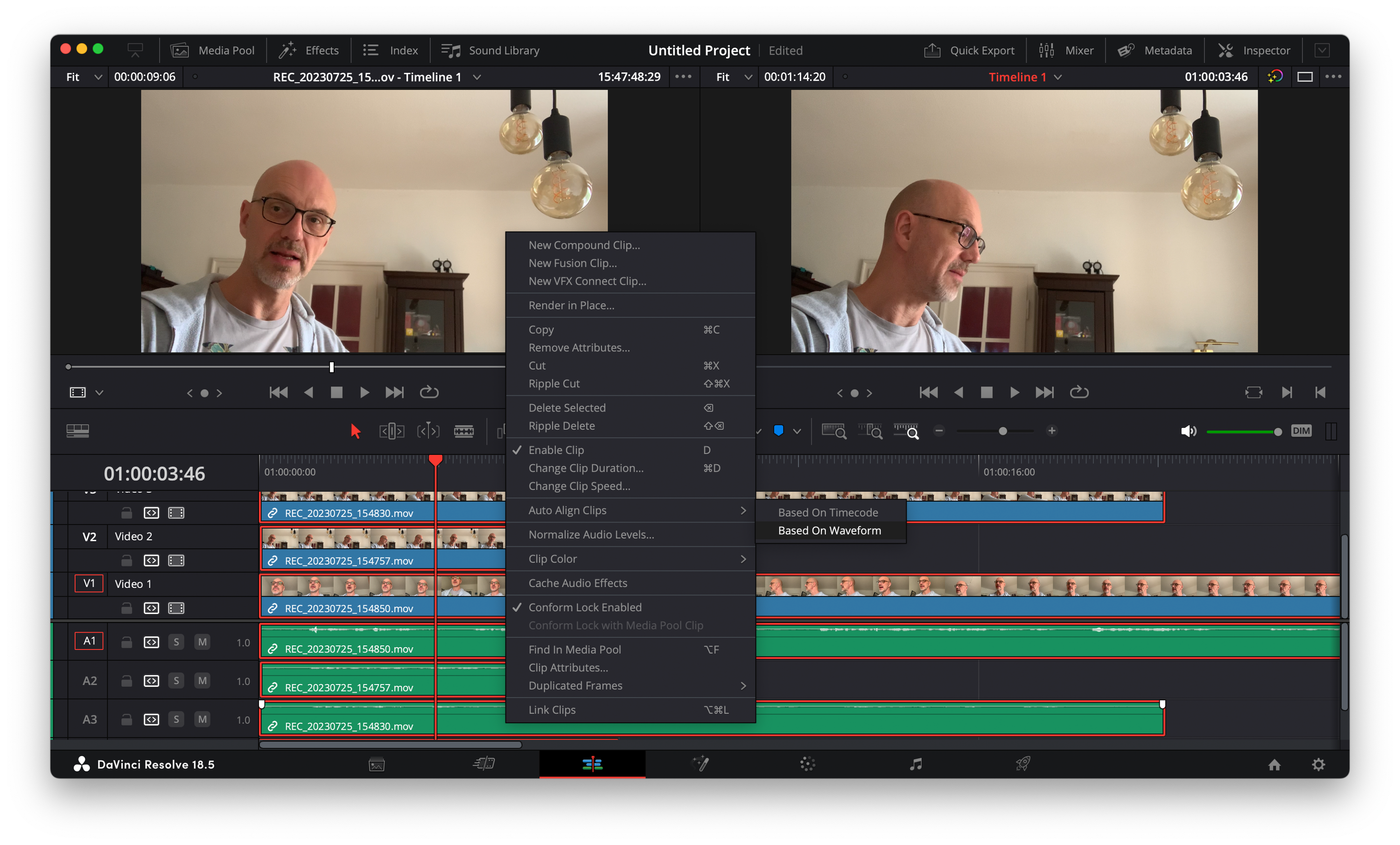Click Full Extent Zoom icon
Viewport: 1400px width, 845px height.
tap(833, 431)
